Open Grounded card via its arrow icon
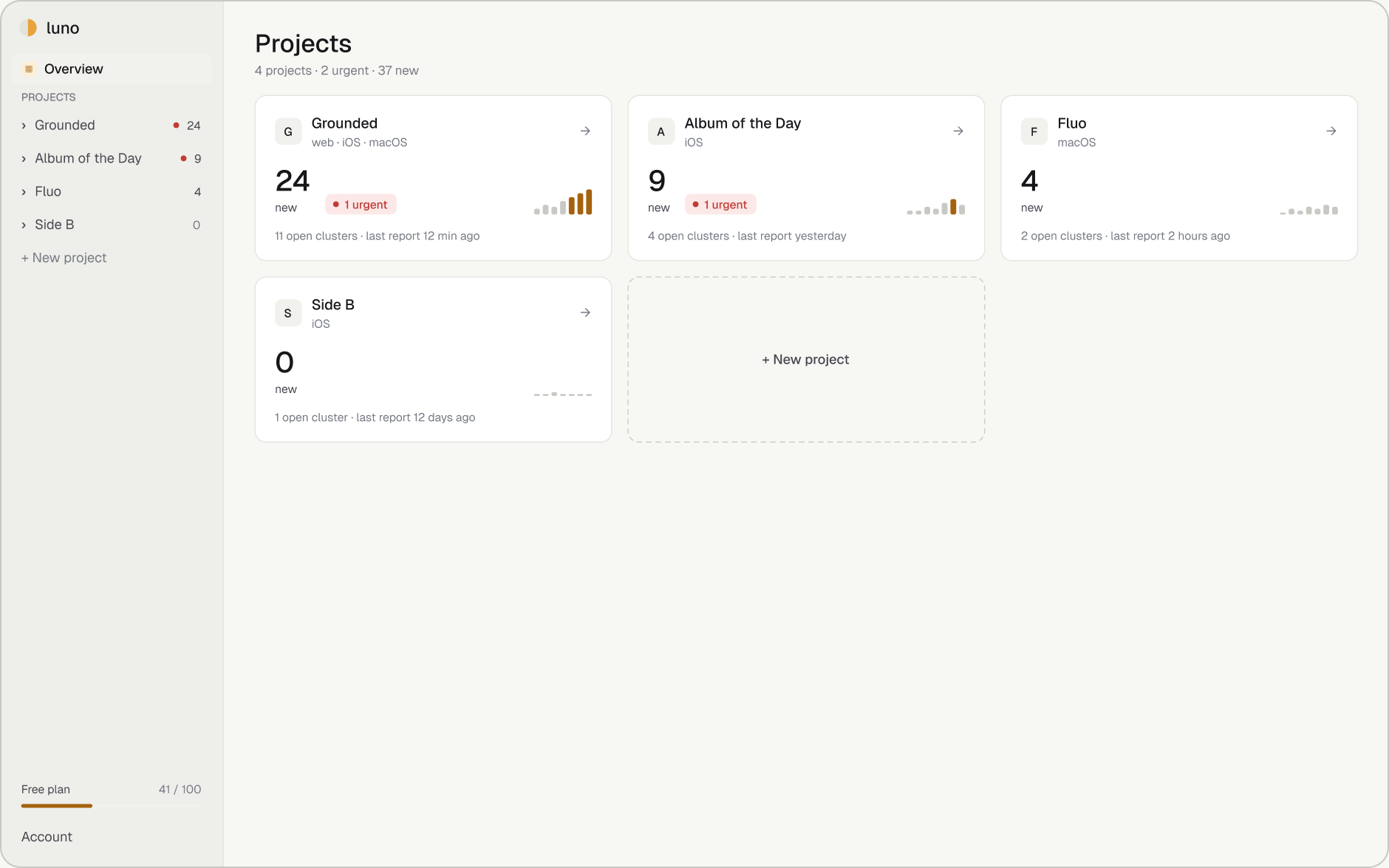This screenshot has width=1389, height=868. [x=585, y=131]
